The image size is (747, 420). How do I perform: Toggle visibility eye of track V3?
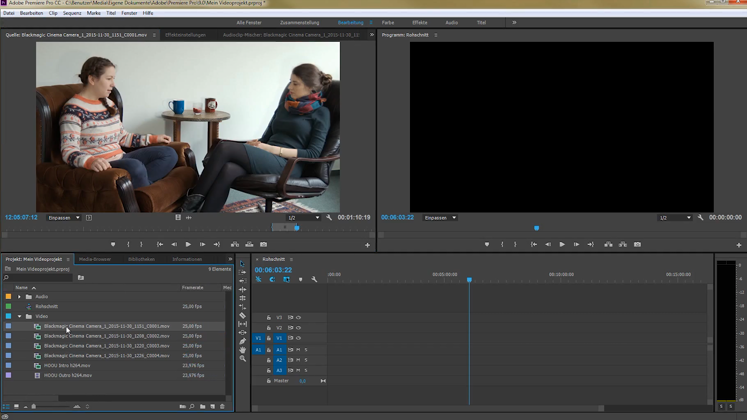click(x=298, y=317)
